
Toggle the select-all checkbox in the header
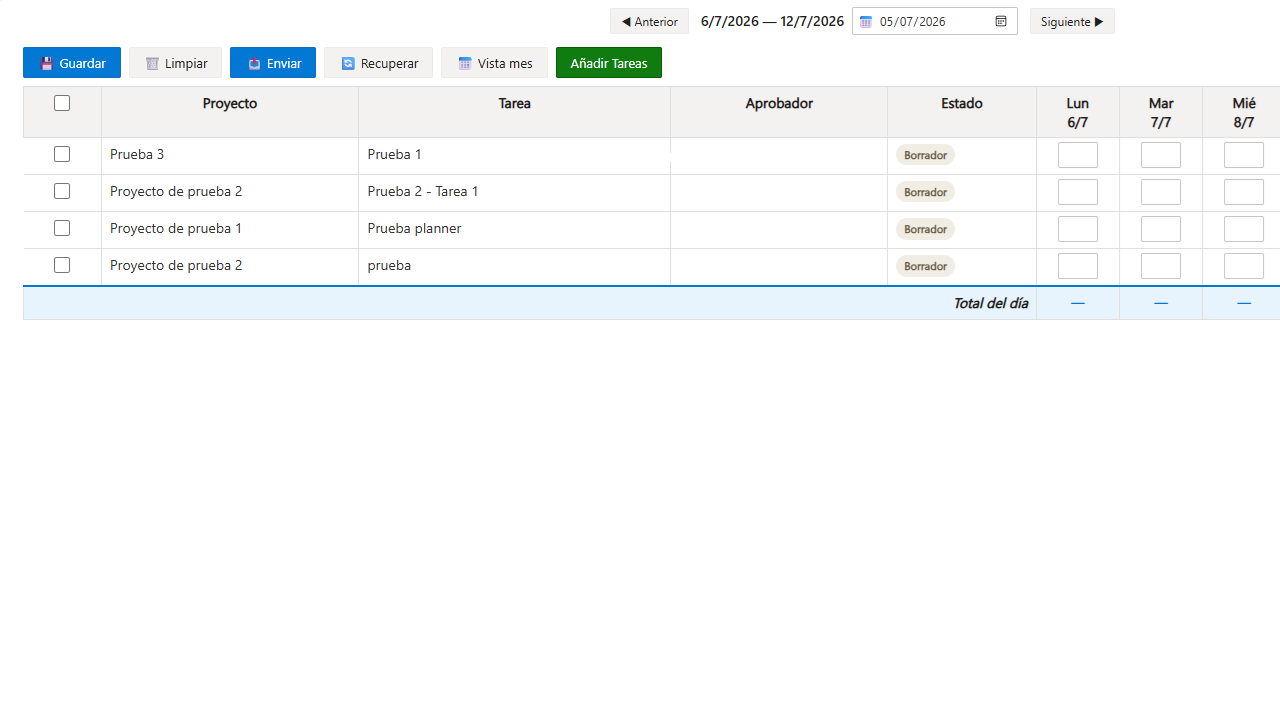[x=62, y=103]
